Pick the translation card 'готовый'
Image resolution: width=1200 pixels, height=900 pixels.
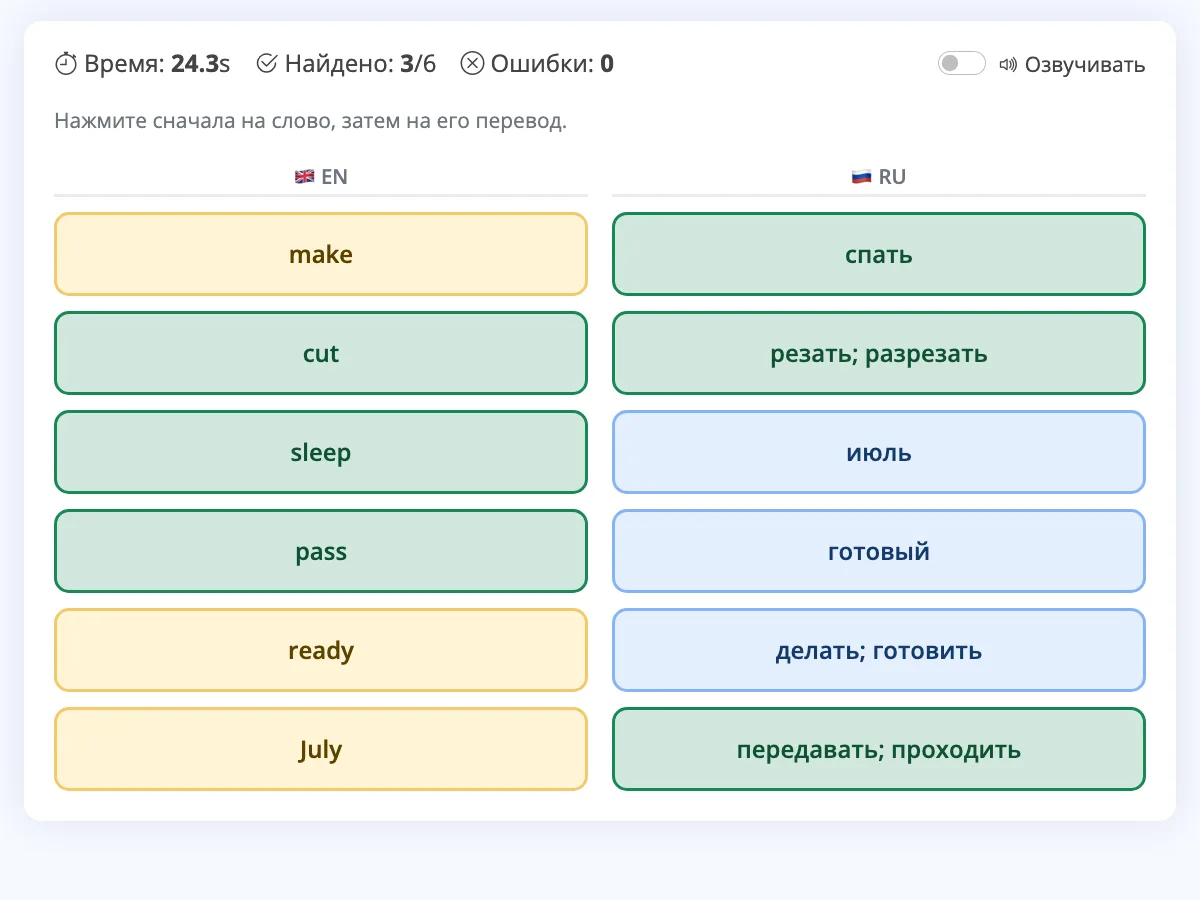click(x=879, y=551)
